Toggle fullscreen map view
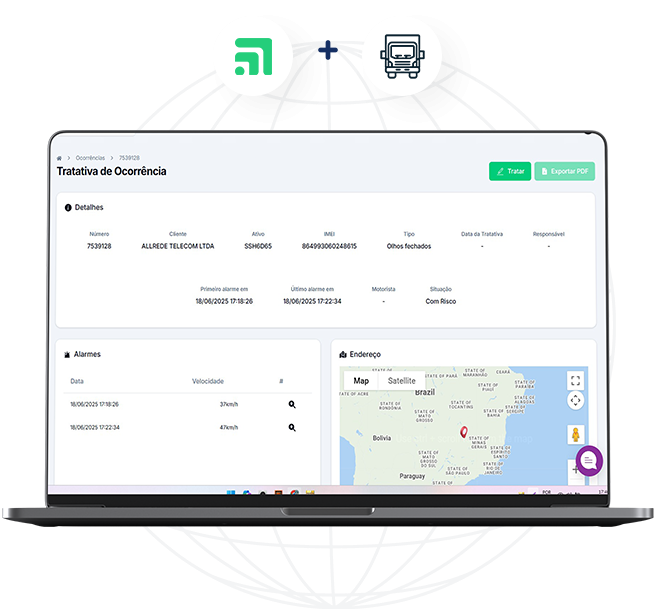Screen dimensions: 655x610 point(575,380)
